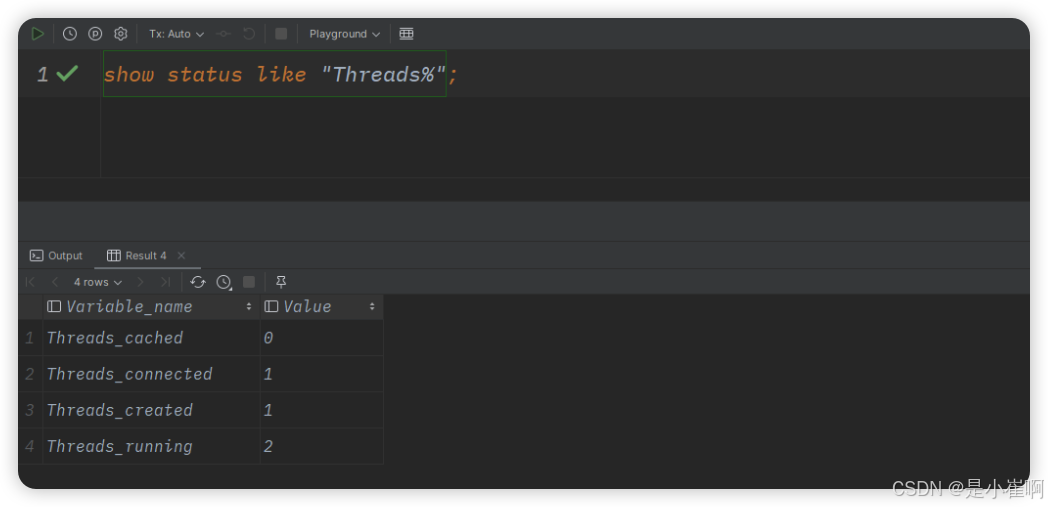Click the green checkmark beside line 1
The width and height of the screenshot is (1048, 507).
(x=67, y=73)
